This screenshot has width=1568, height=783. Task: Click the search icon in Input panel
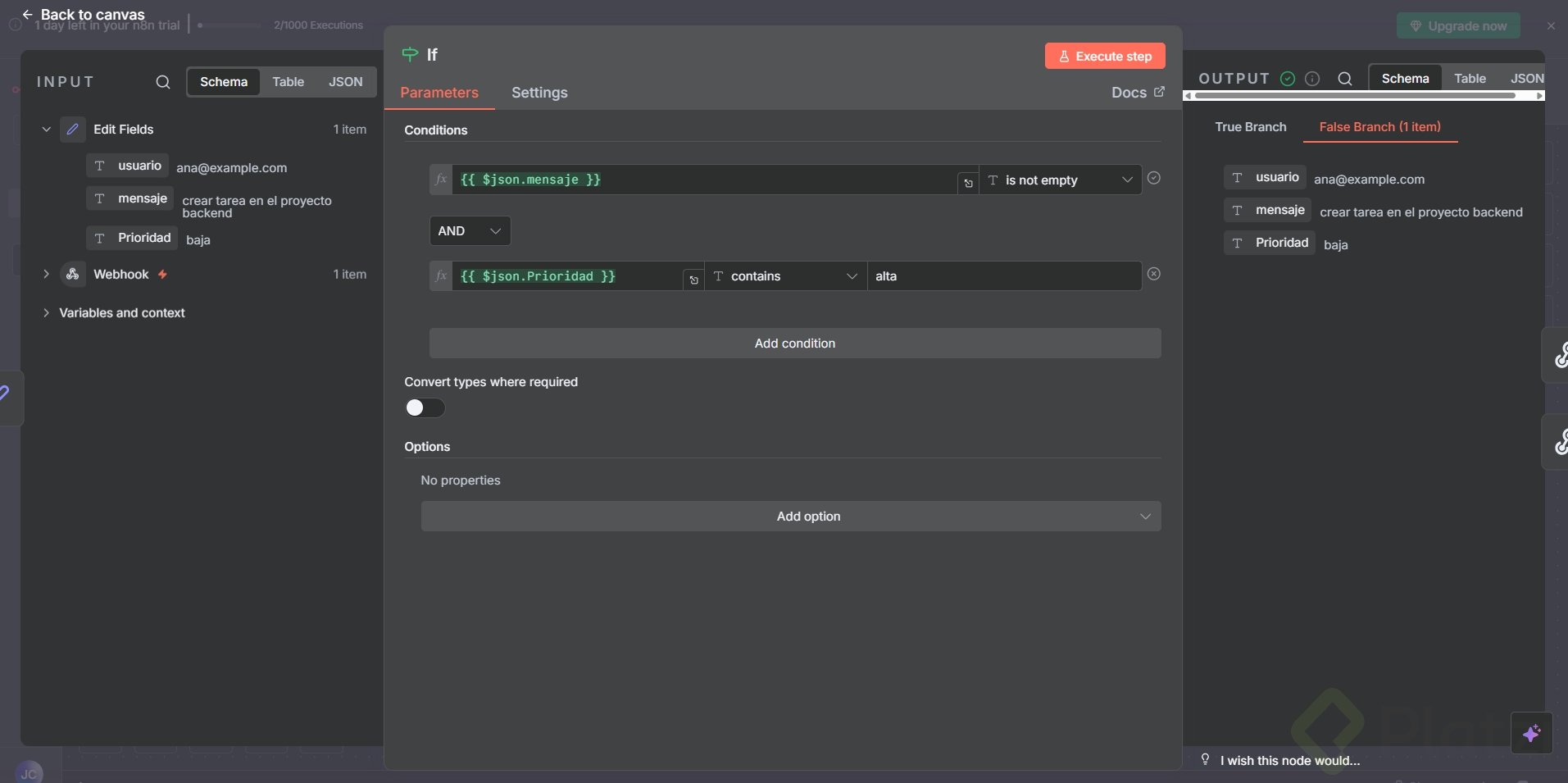point(163,82)
